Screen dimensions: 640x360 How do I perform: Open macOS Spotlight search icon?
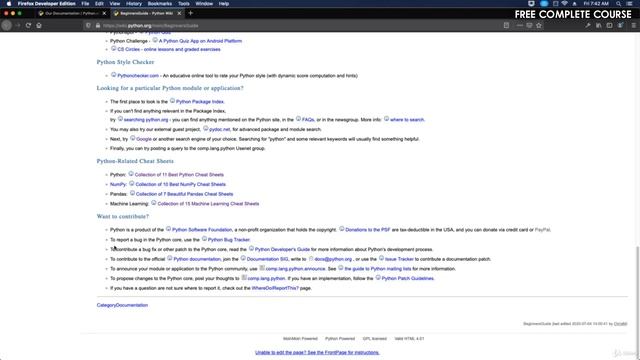coord(618,4)
